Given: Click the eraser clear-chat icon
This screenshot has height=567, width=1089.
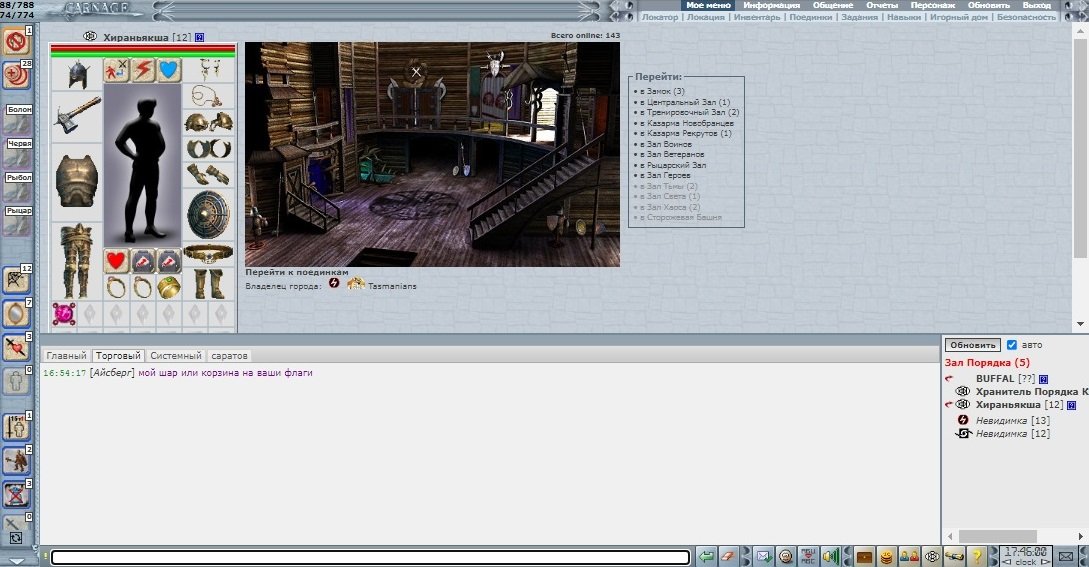Looking at the screenshot, I should (730, 556).
